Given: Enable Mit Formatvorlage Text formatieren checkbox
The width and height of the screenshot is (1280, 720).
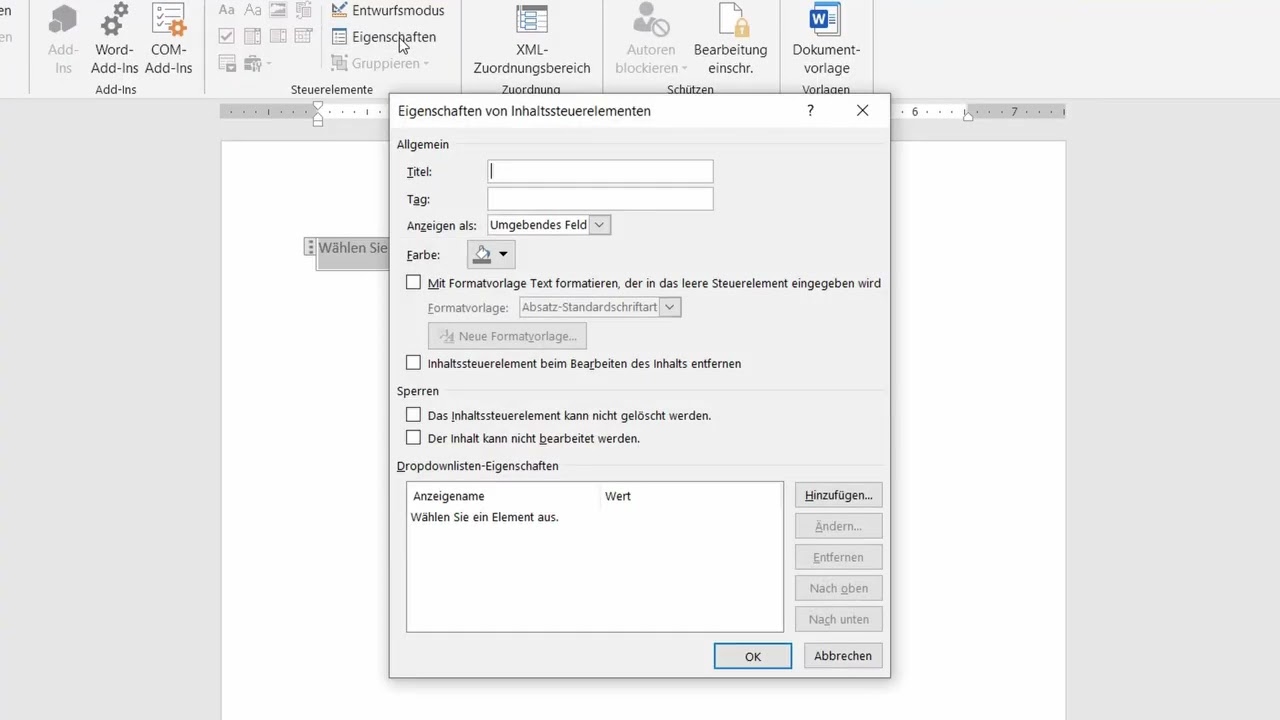Looking at the screenshot, I should point(413,283).
